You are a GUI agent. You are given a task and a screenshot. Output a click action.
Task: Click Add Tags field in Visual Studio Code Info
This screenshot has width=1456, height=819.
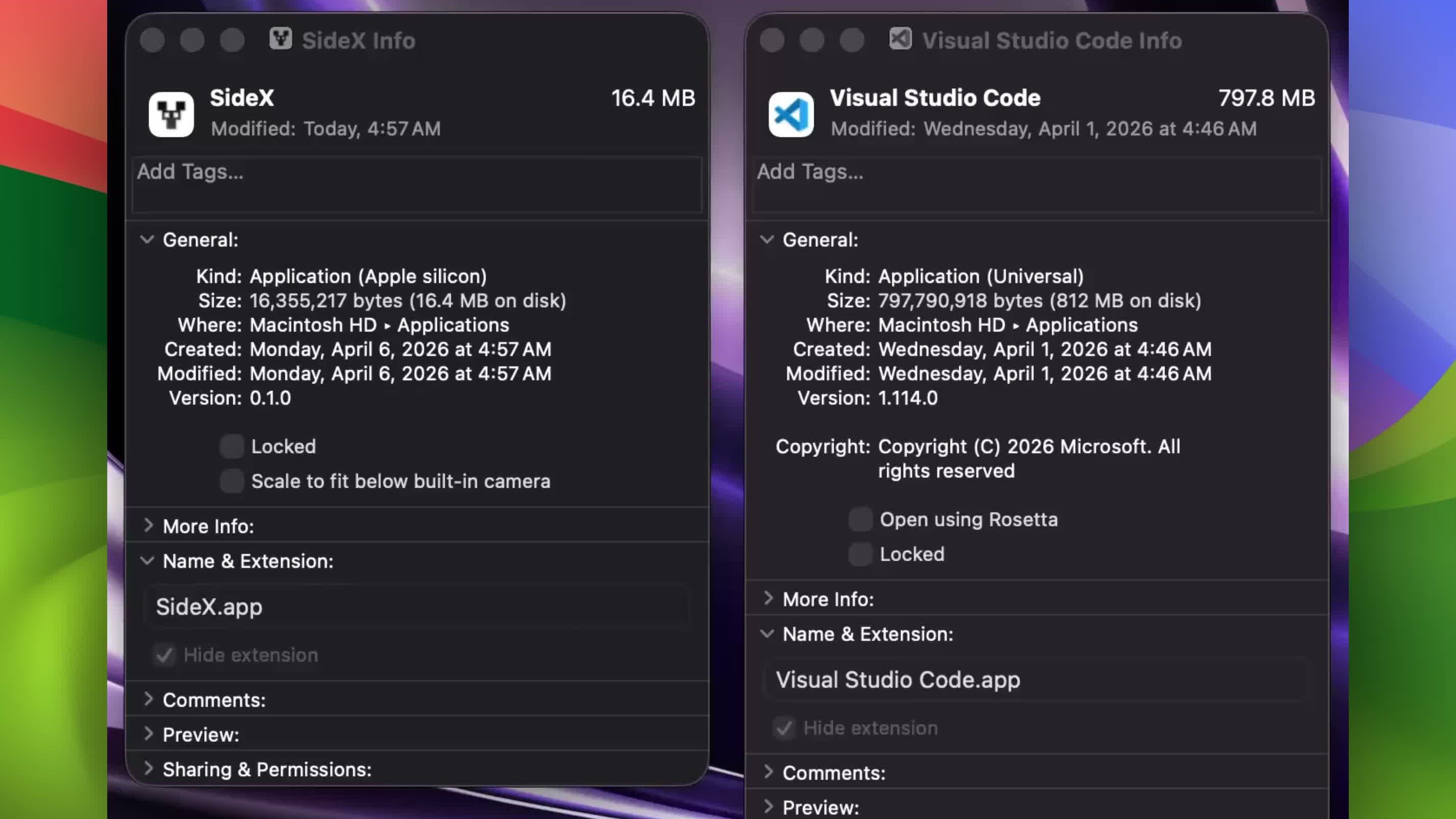1036,185
